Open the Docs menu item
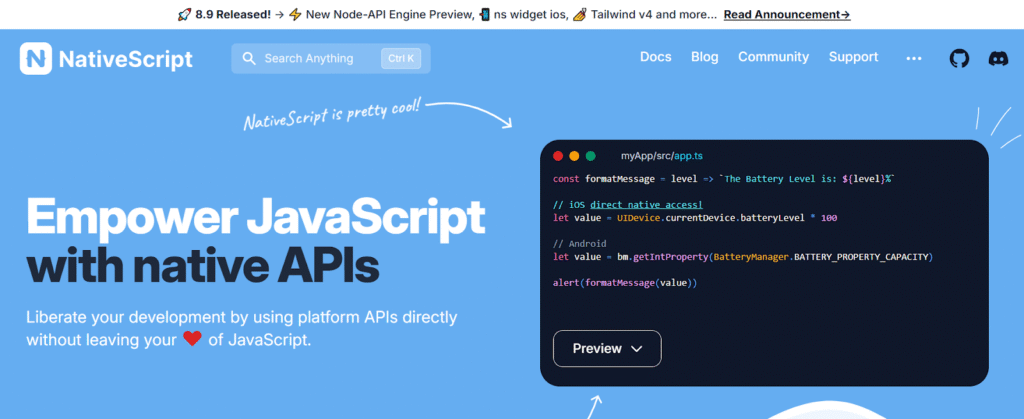The image size is (1024, 419). click(x=656, y=57)
